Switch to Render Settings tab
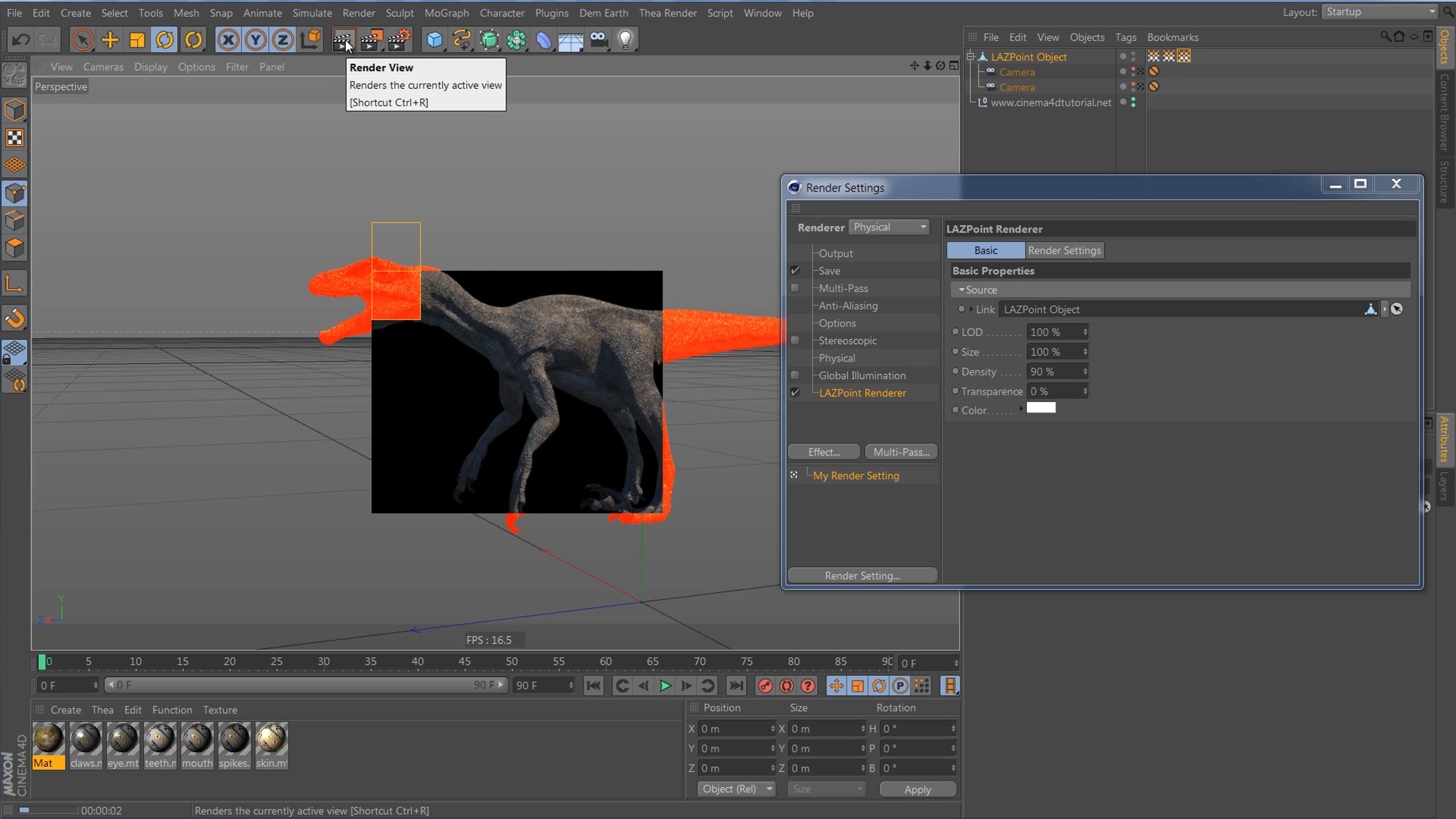The image size is (1456, 819). (x=1064, y=251)
